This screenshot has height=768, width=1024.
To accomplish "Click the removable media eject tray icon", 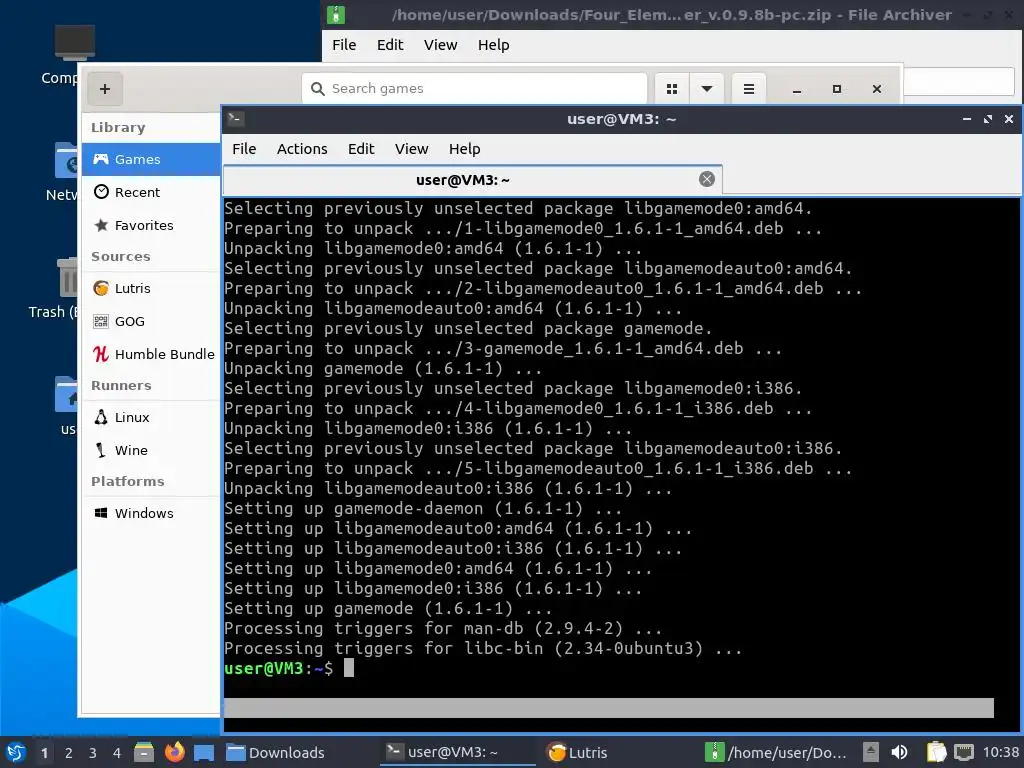I will [871, 752].
